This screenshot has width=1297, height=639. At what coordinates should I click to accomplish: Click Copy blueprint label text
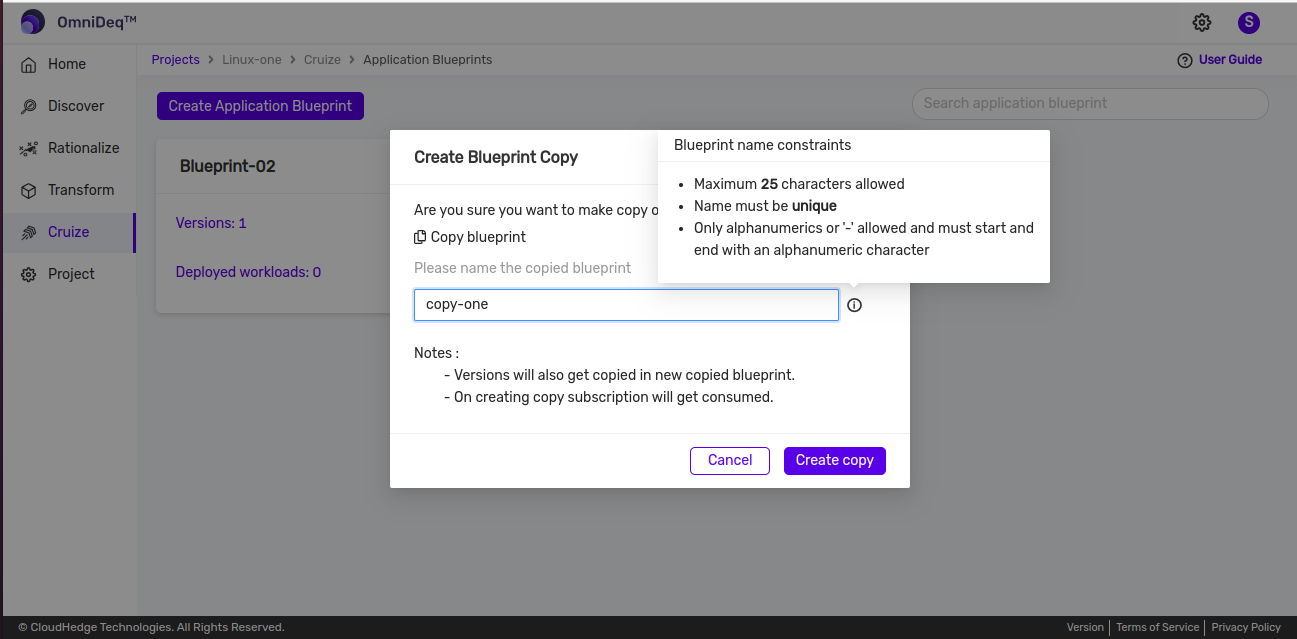point(478,237)
